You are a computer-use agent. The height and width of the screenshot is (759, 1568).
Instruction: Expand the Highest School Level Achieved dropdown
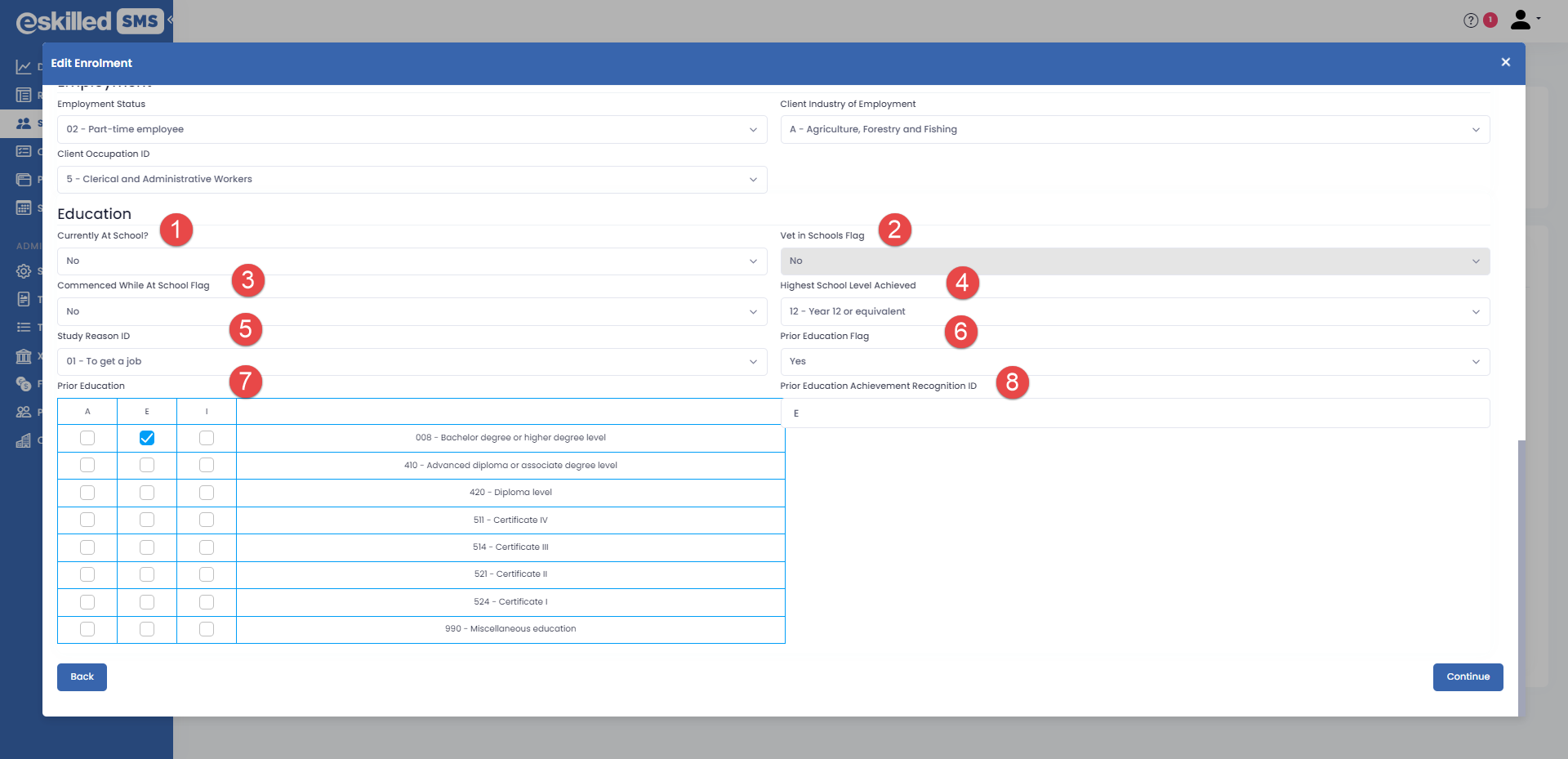(x=1134, y=311)
